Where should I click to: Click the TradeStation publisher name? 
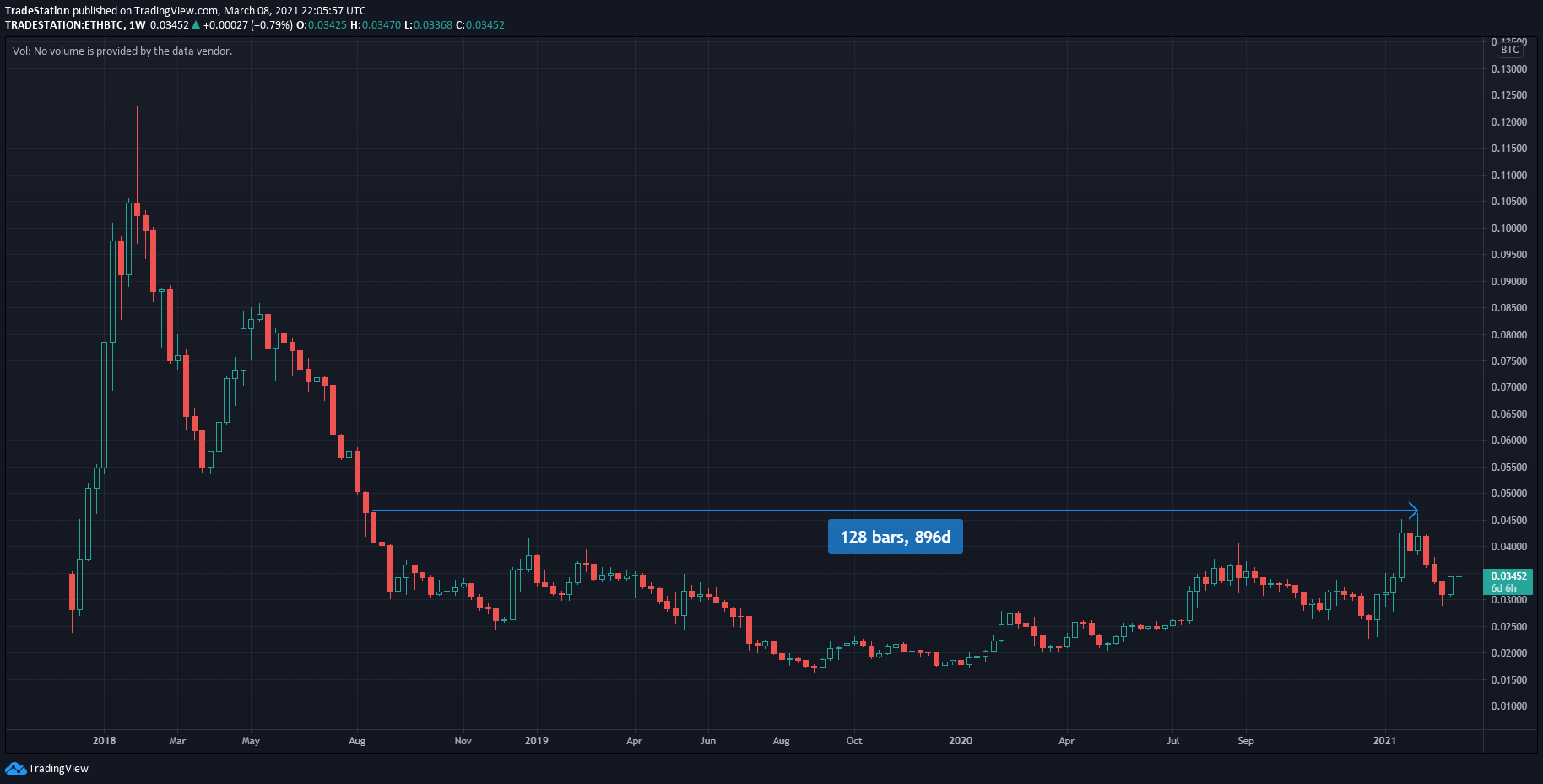(37, 11)
